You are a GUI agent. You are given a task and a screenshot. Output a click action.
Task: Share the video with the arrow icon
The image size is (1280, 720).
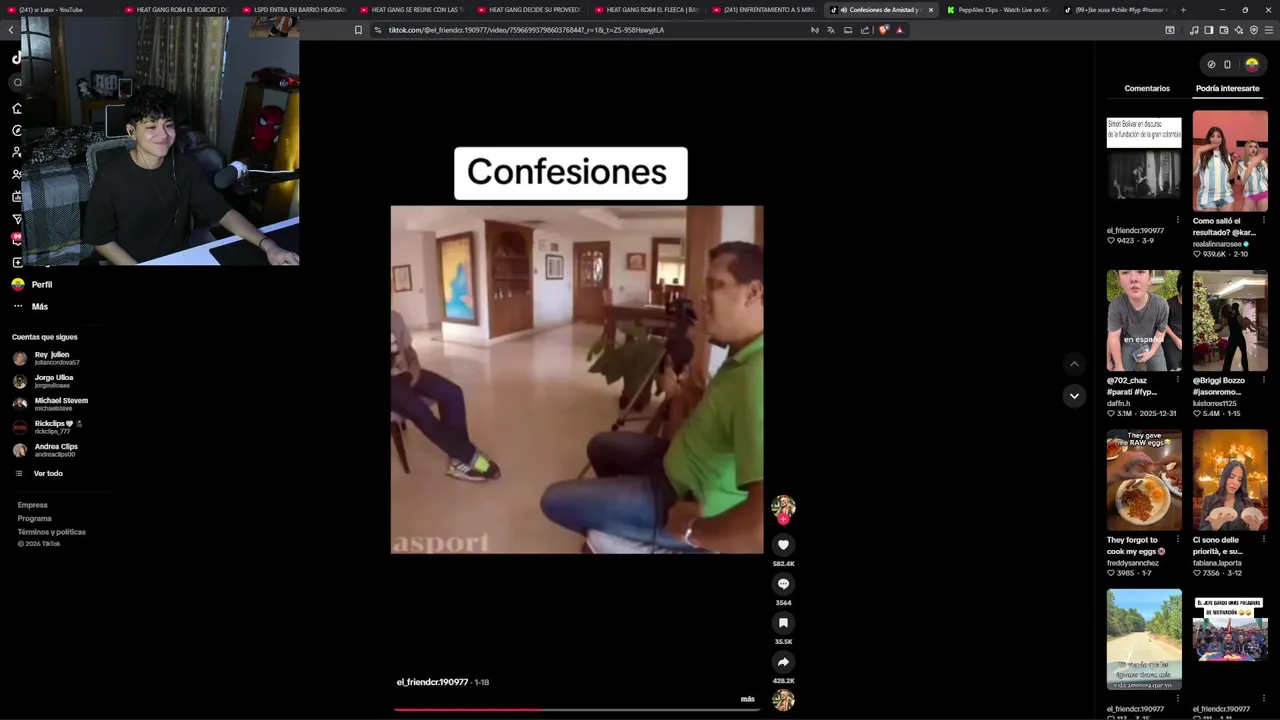point(783,661)
